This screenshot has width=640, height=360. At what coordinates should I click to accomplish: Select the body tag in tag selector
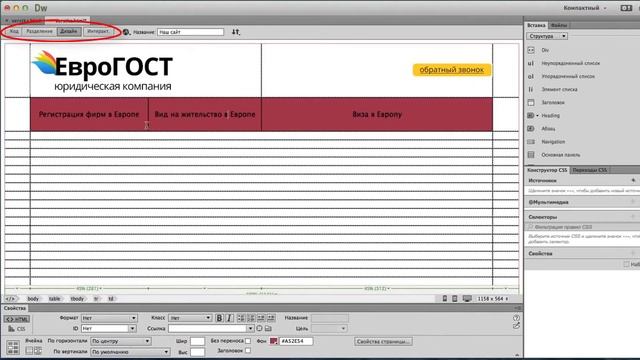click(x=33, y=299)
